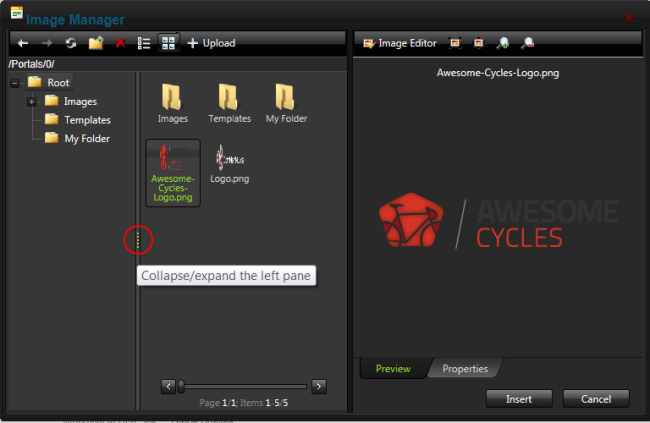
Task: Click the actual size icon
Action: pos(479,43)
